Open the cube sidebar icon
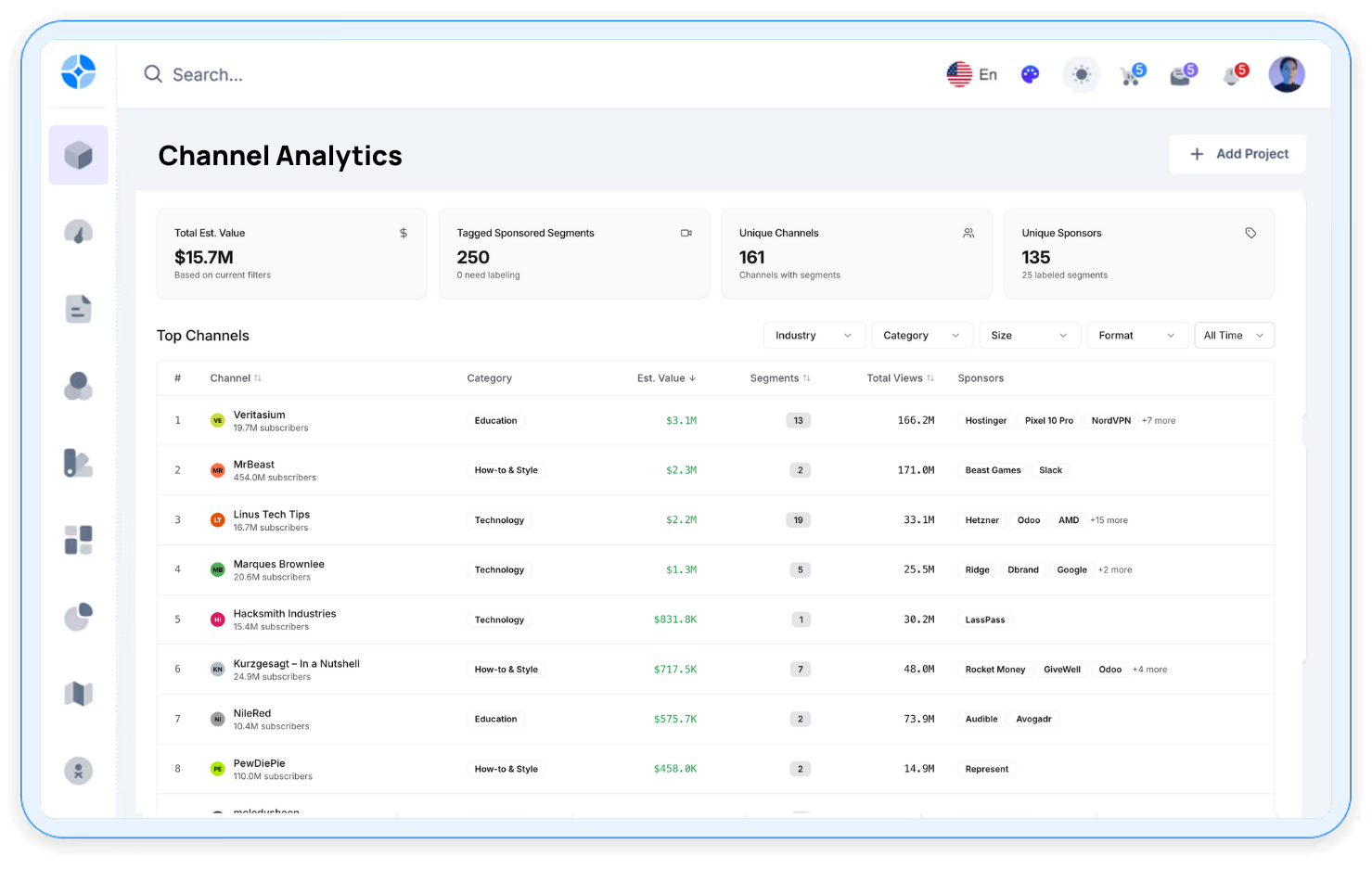 [78, 155]
